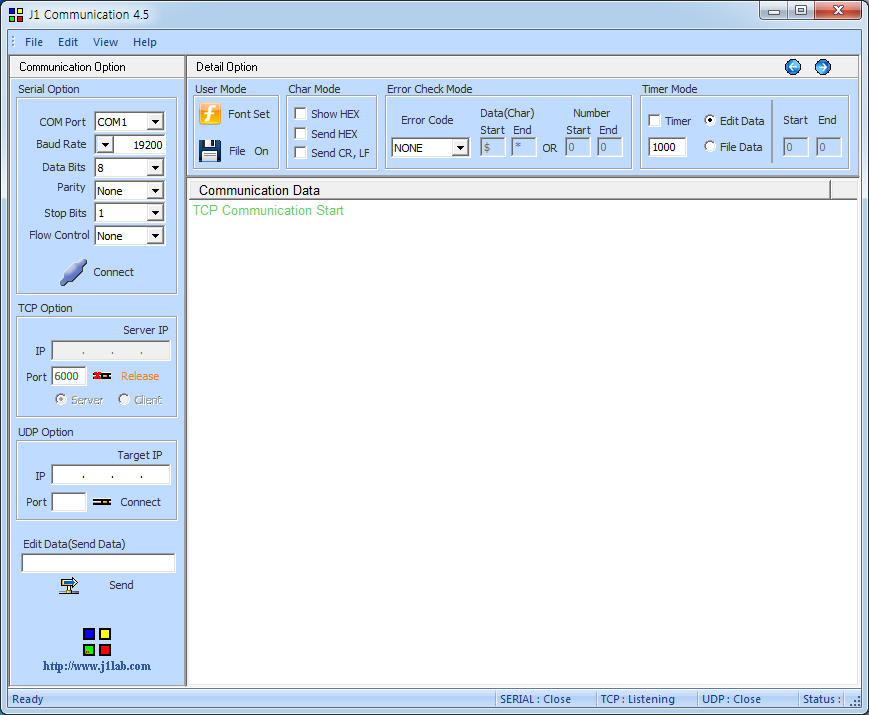The height and width of the screenshot is (715, 869).
Task: Click the floppy disk File save icon
Action: (210, 151)
